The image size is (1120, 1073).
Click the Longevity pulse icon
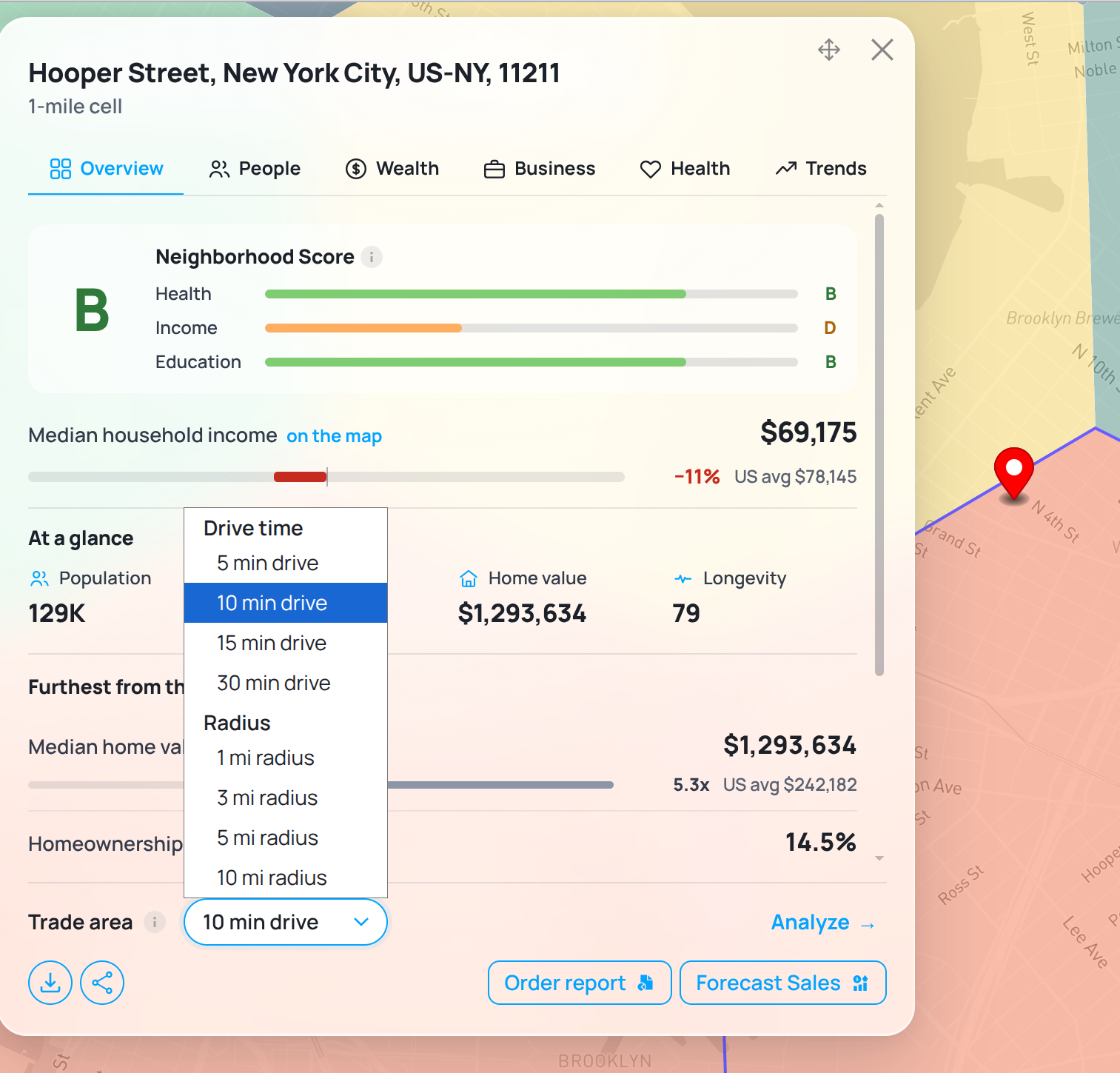[683, 578]
